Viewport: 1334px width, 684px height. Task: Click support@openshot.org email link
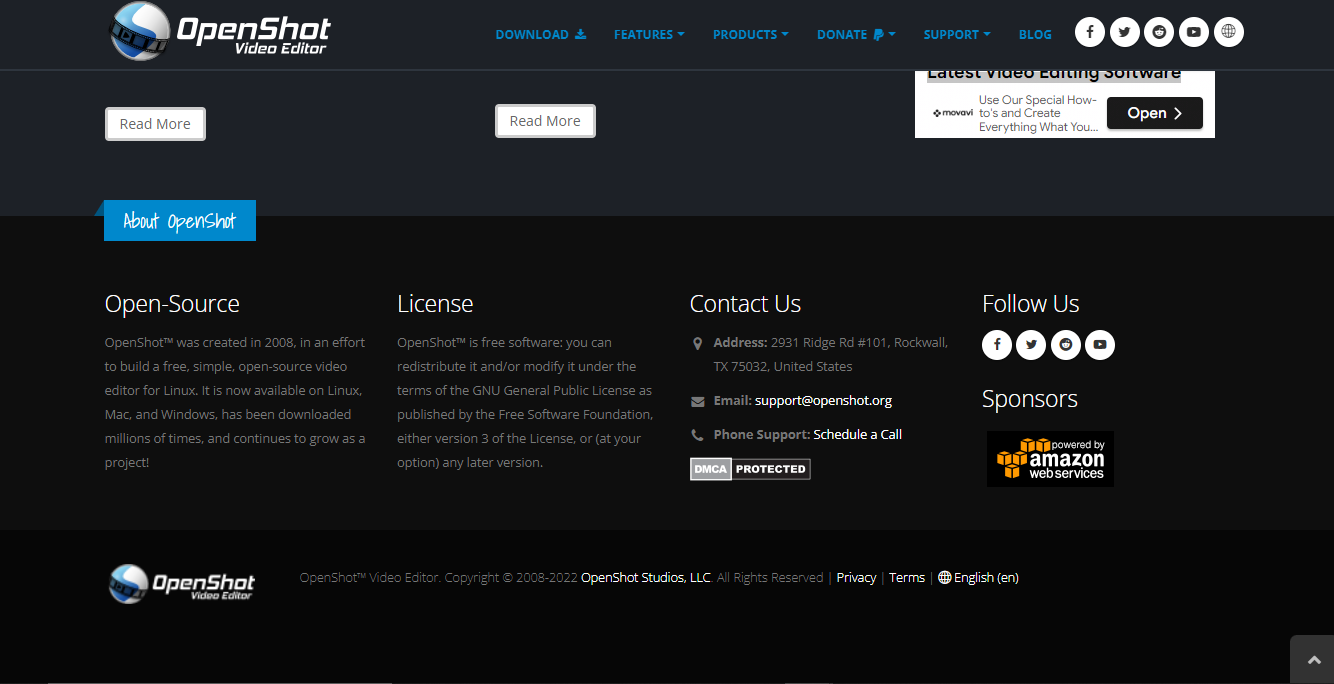[x=823, y=400]
